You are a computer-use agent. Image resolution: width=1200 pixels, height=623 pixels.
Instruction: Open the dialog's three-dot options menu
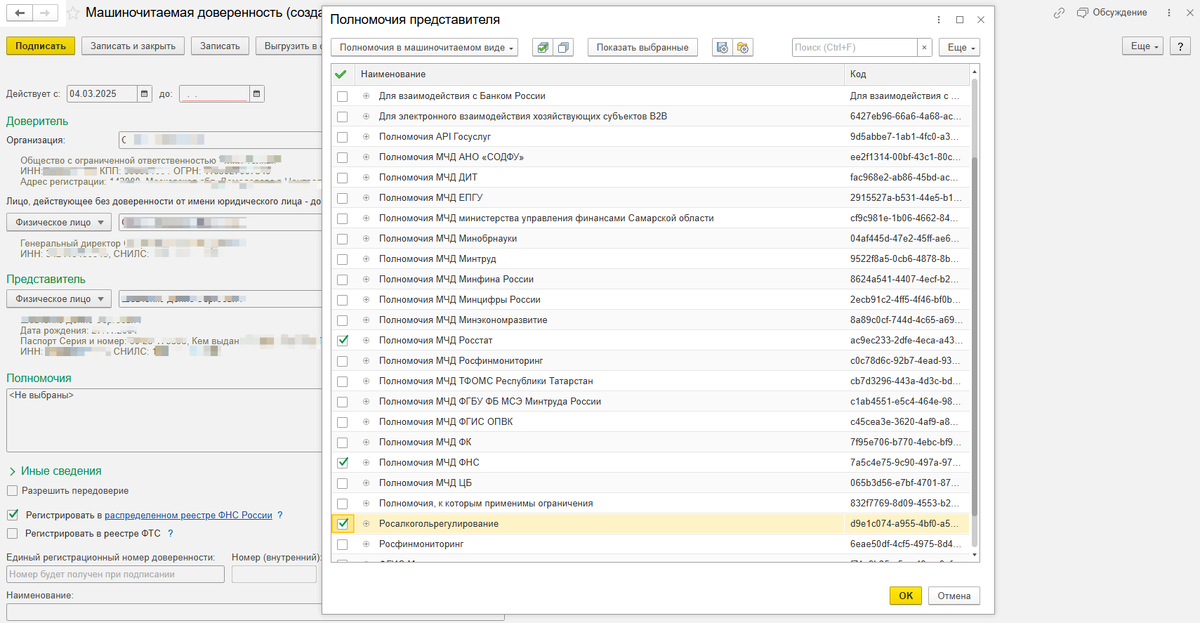coord(938,19)
